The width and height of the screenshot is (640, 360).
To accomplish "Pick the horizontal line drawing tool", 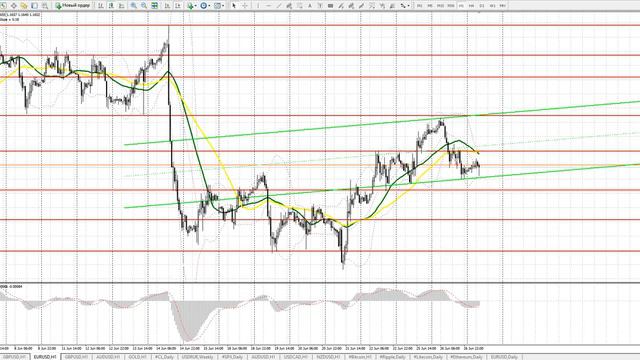I will click(x=269, y=6).
